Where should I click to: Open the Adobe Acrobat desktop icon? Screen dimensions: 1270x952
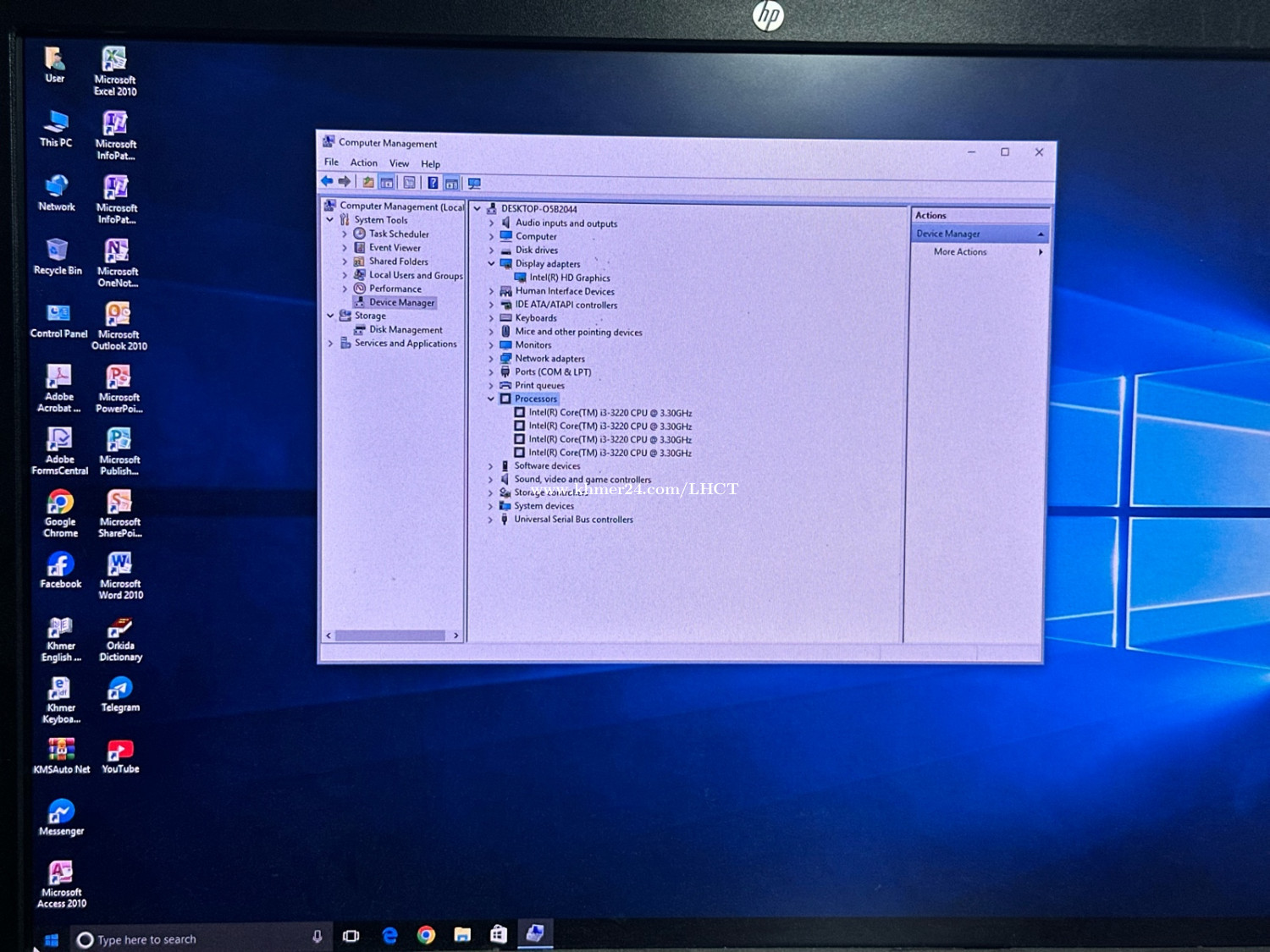[58, 388]
